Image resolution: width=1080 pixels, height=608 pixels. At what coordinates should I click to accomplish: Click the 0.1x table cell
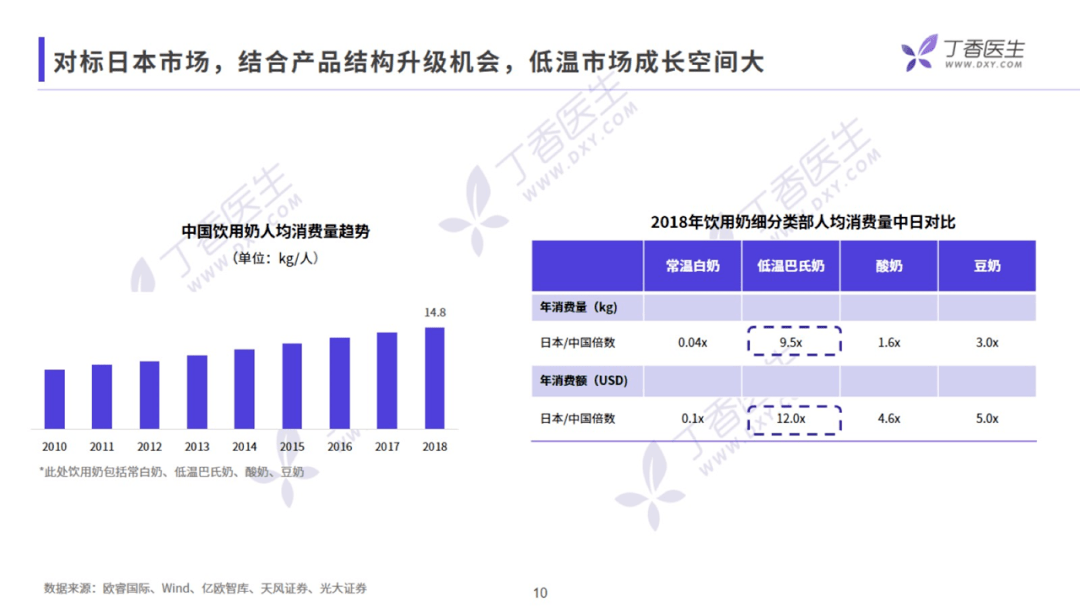(x=692, y=419)
